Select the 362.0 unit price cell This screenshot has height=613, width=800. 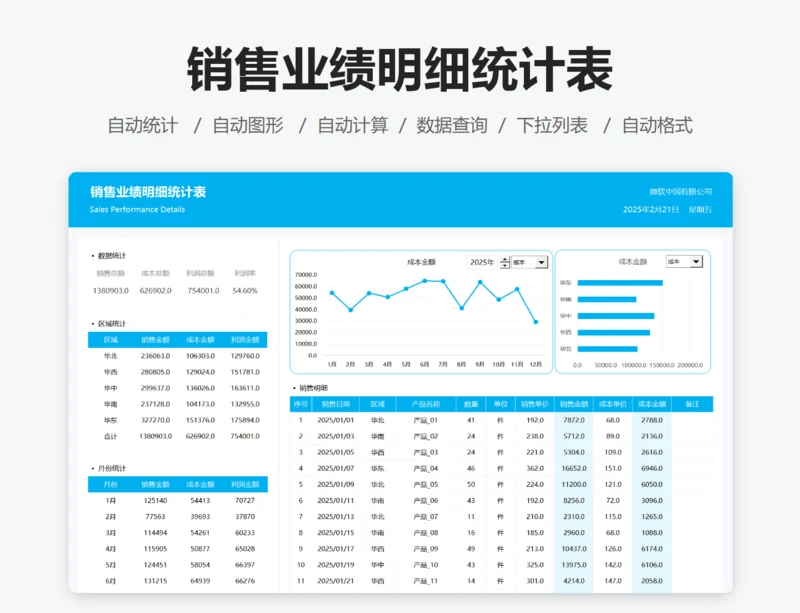pyautogui.click(x=535, y=469)
